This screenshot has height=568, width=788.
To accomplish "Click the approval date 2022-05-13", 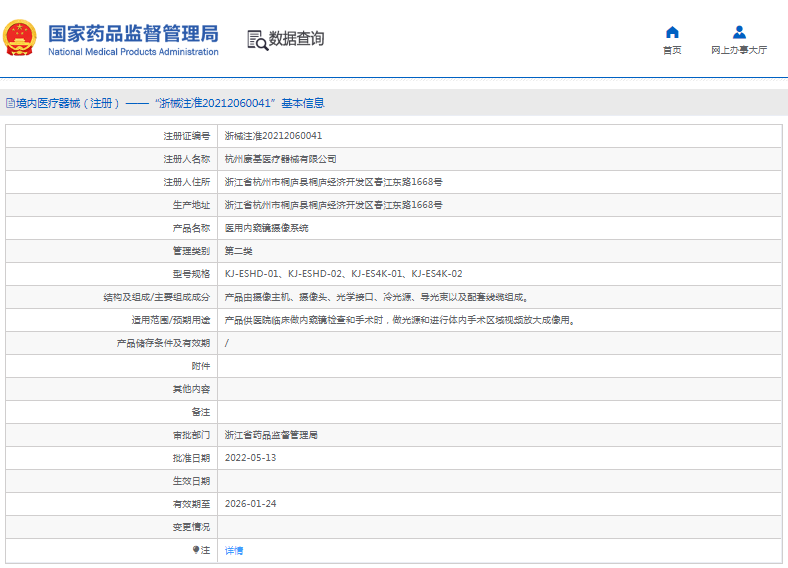I will tap(250, 458).
